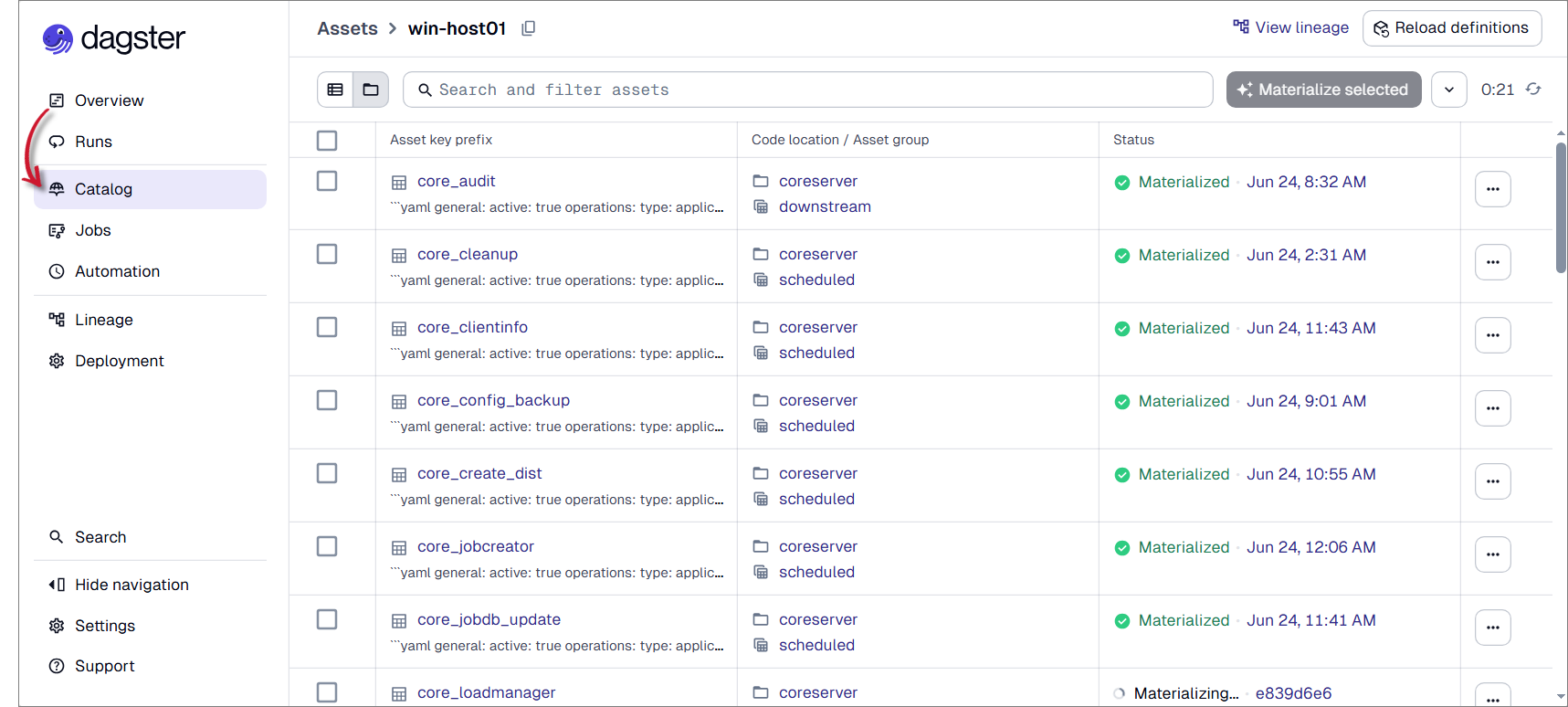The image size is (1568, 707).
Task: Select Catalog in the navigation
Action: point(150,189)
